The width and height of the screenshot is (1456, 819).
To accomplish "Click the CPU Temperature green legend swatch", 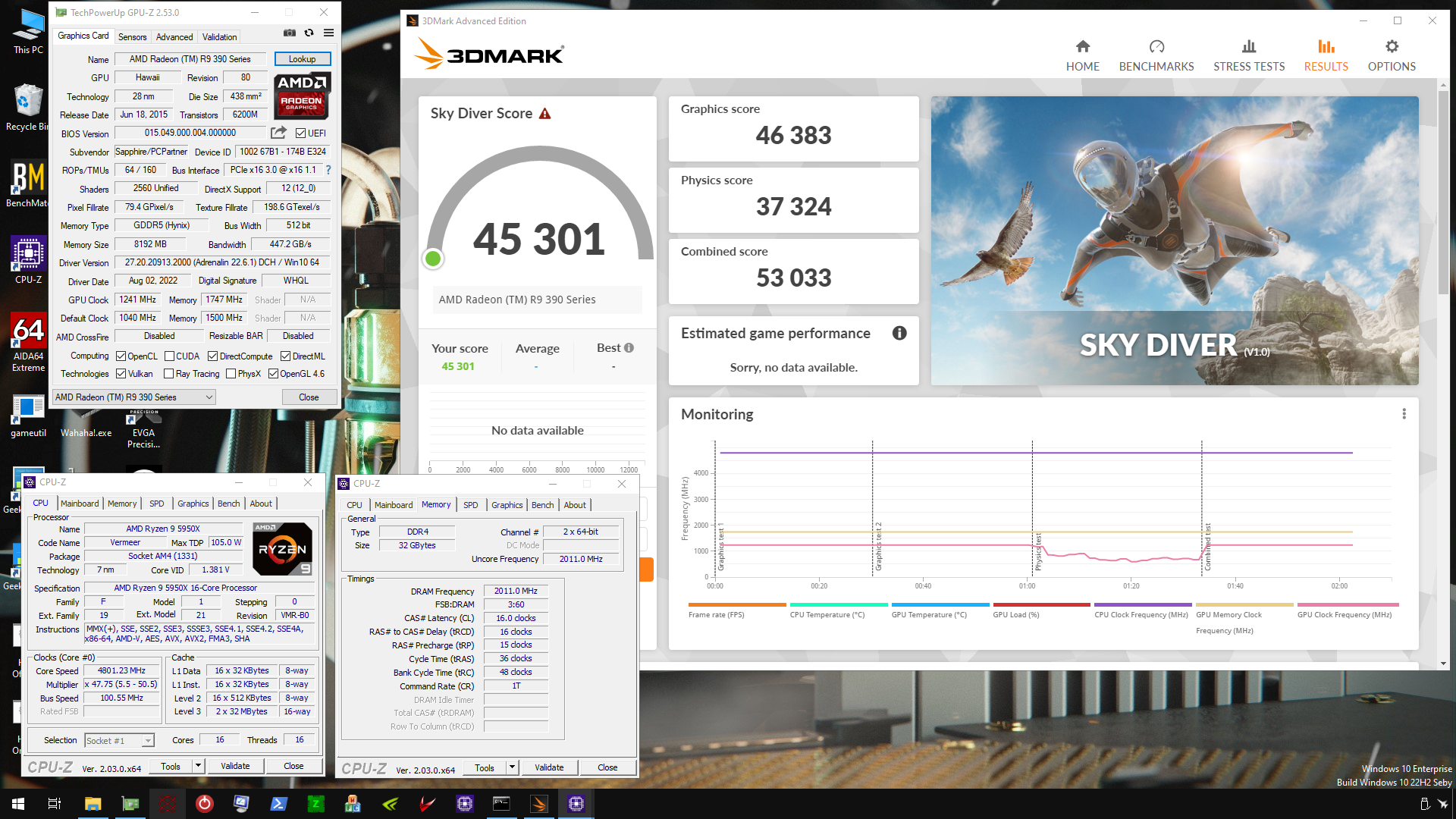I will 838,605.
